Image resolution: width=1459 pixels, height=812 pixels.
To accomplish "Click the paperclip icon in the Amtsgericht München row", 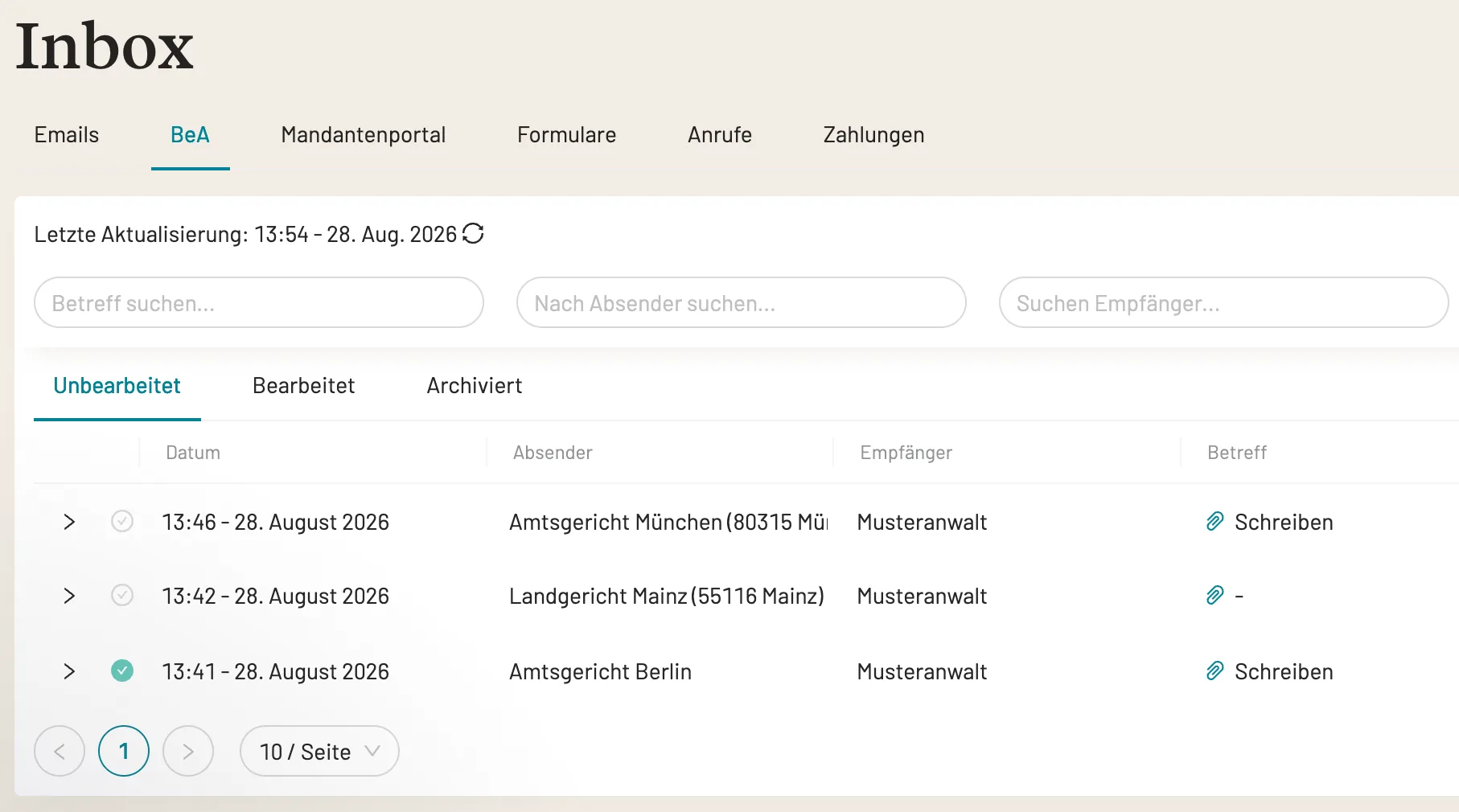I will click(1214, 522).
